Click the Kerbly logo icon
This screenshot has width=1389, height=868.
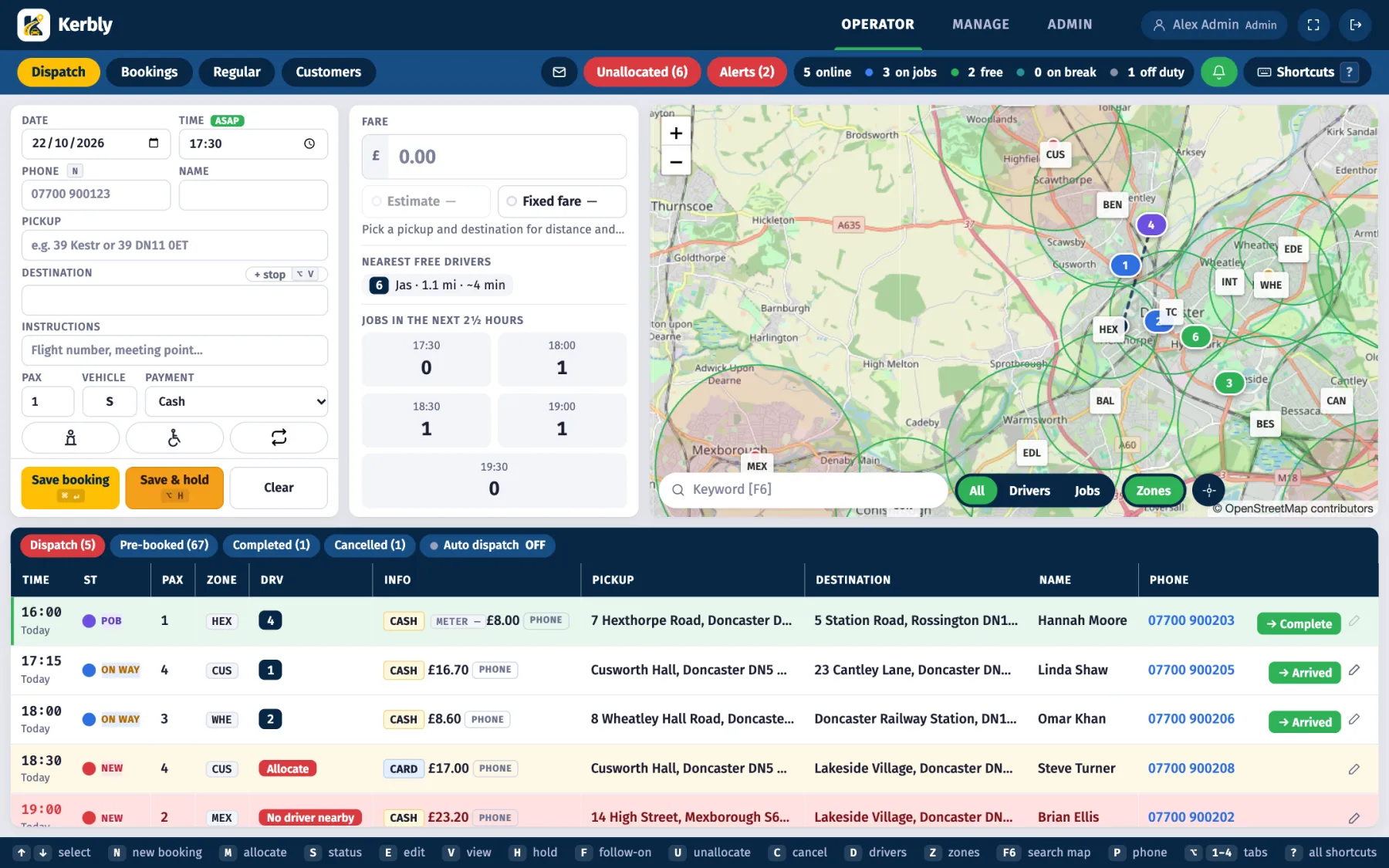[33, 25]
